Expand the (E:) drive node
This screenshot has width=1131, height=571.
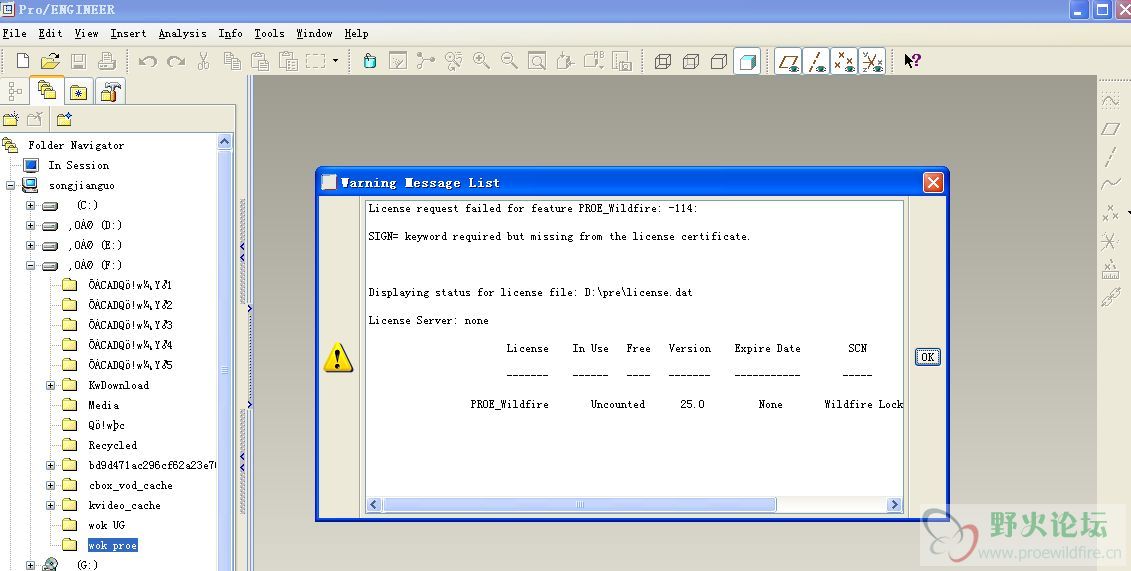(30, 245)
